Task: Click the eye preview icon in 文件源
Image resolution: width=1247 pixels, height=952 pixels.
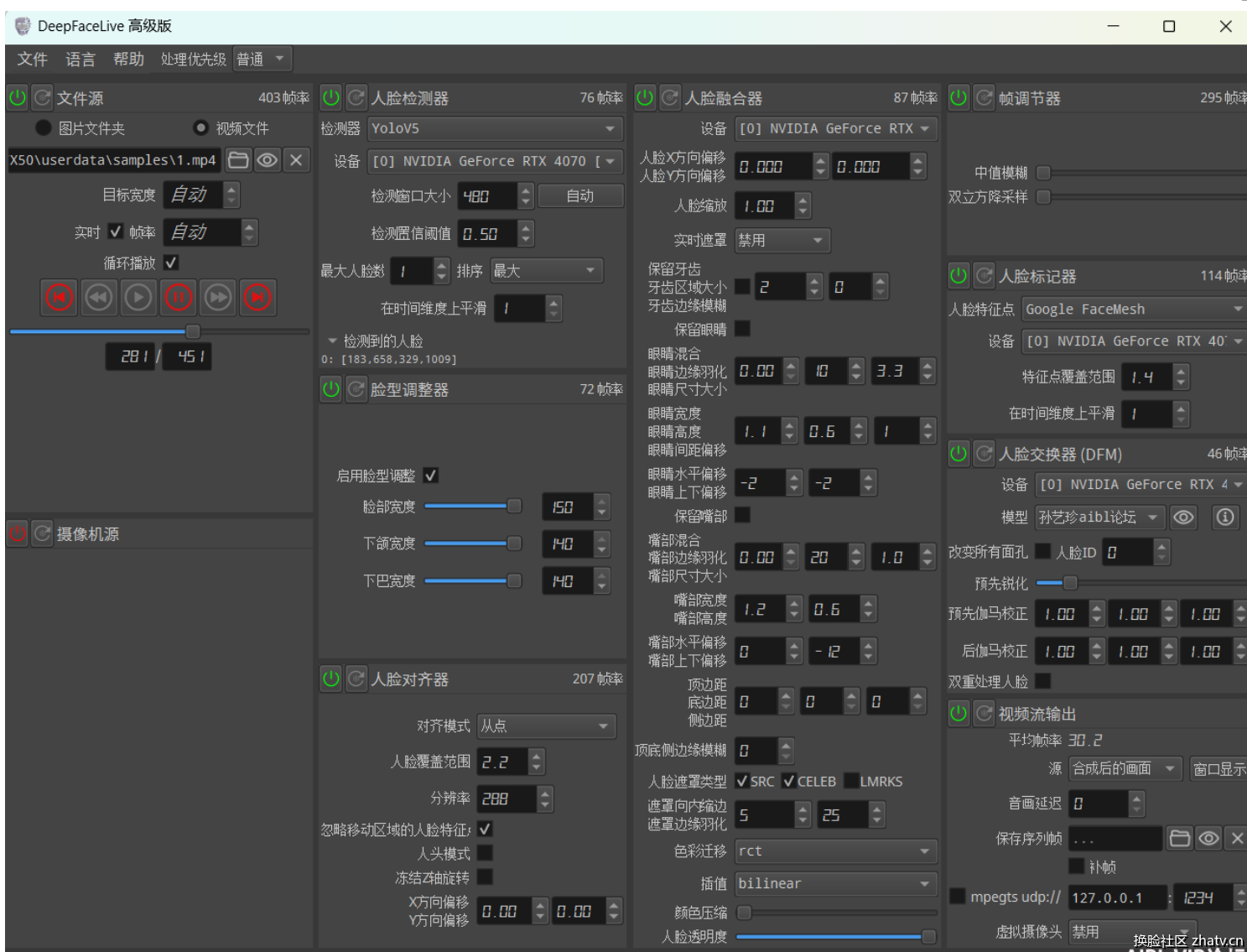Action: (x=268, y=160)
